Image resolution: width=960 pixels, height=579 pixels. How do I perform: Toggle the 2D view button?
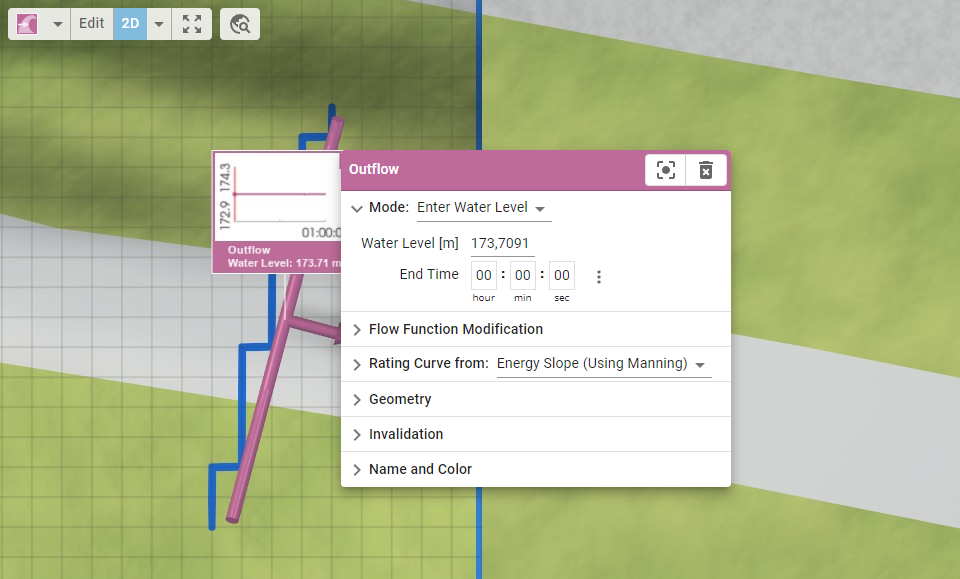click(130, 23)
